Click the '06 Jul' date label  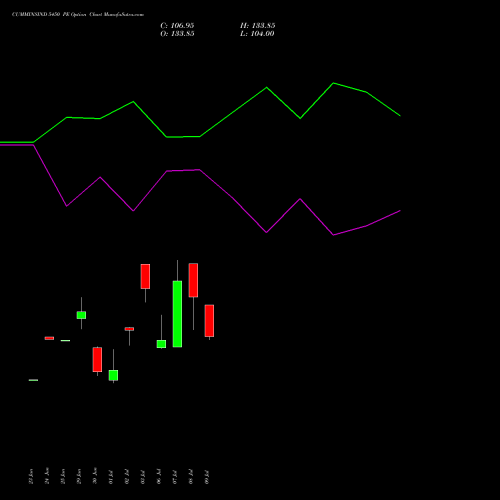(x=159, y=477)
